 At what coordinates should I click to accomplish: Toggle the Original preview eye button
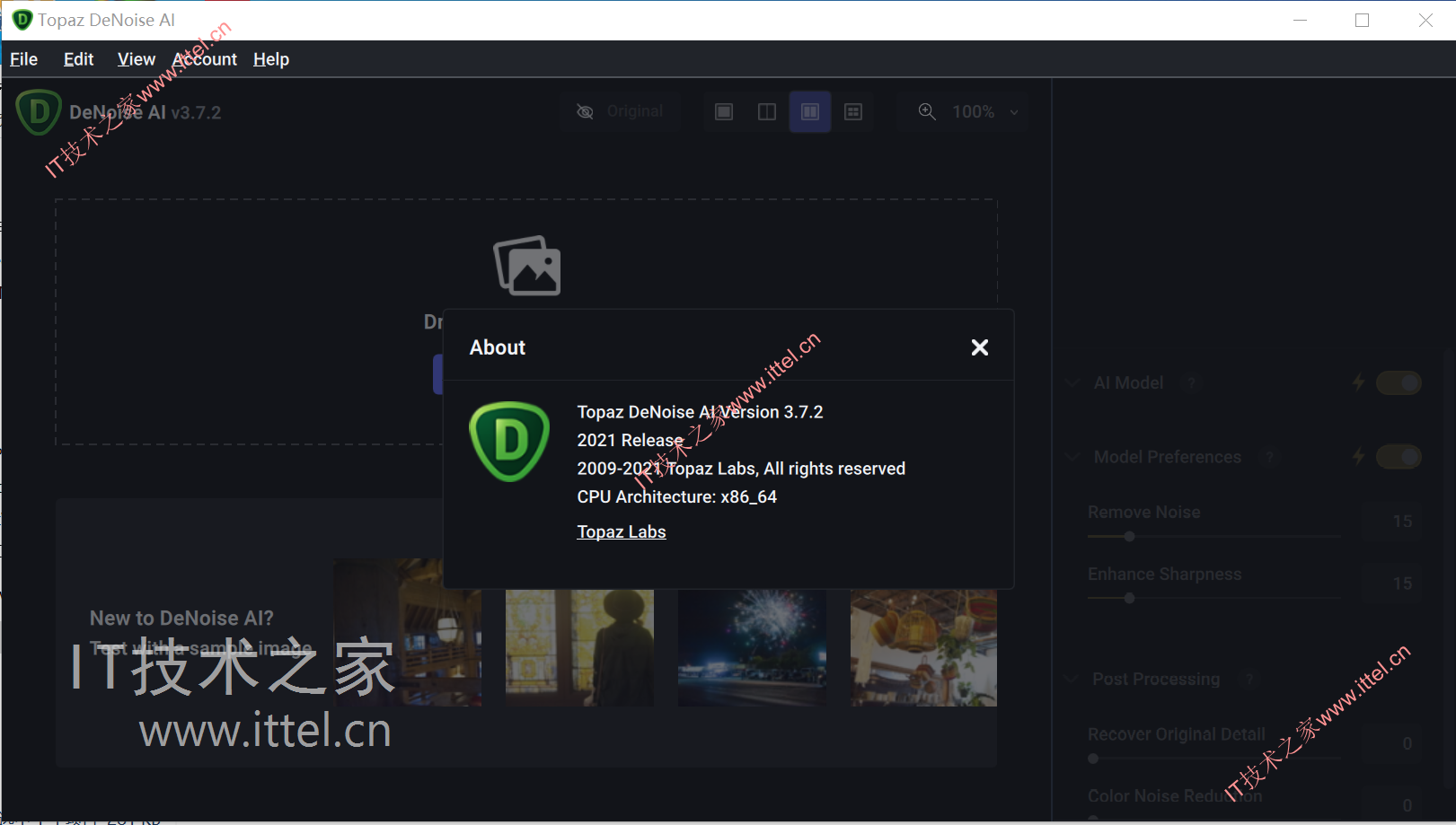(x=620, y=111)
